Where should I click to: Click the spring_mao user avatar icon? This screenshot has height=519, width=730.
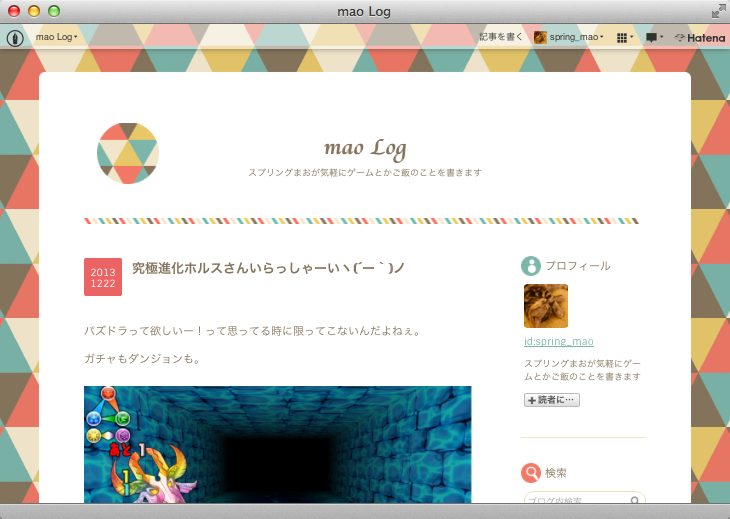tap(540, 37)
